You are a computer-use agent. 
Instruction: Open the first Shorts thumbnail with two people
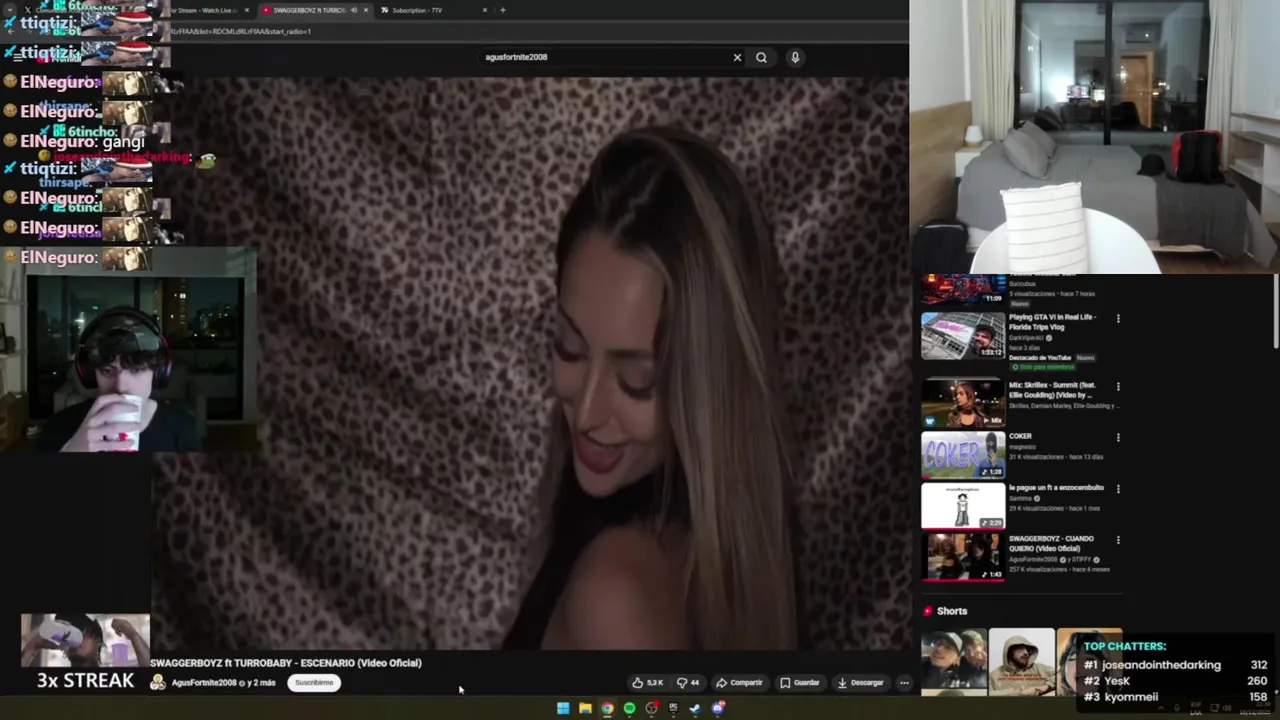(954, 660)
